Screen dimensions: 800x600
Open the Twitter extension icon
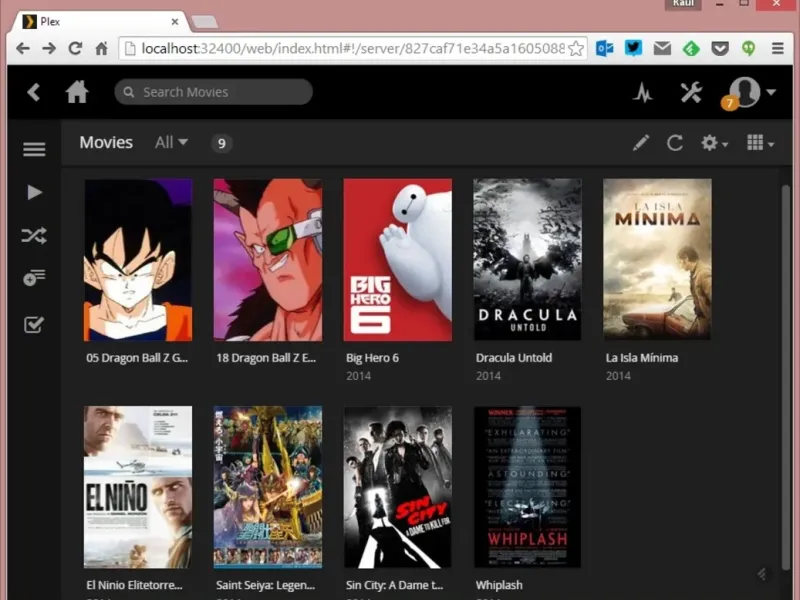(x=634, y=48)
